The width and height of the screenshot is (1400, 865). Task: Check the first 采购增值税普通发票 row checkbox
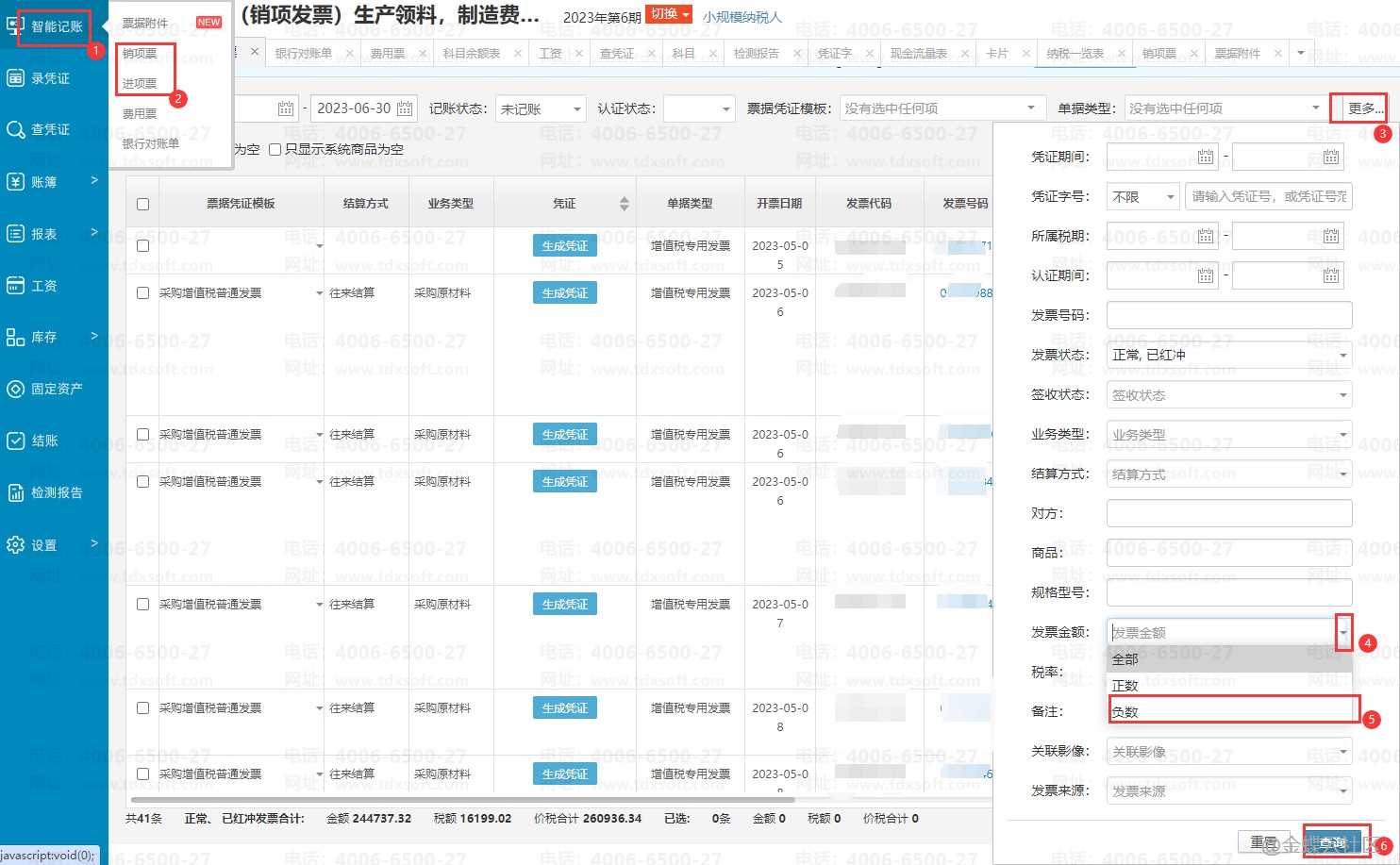point(142,293)
